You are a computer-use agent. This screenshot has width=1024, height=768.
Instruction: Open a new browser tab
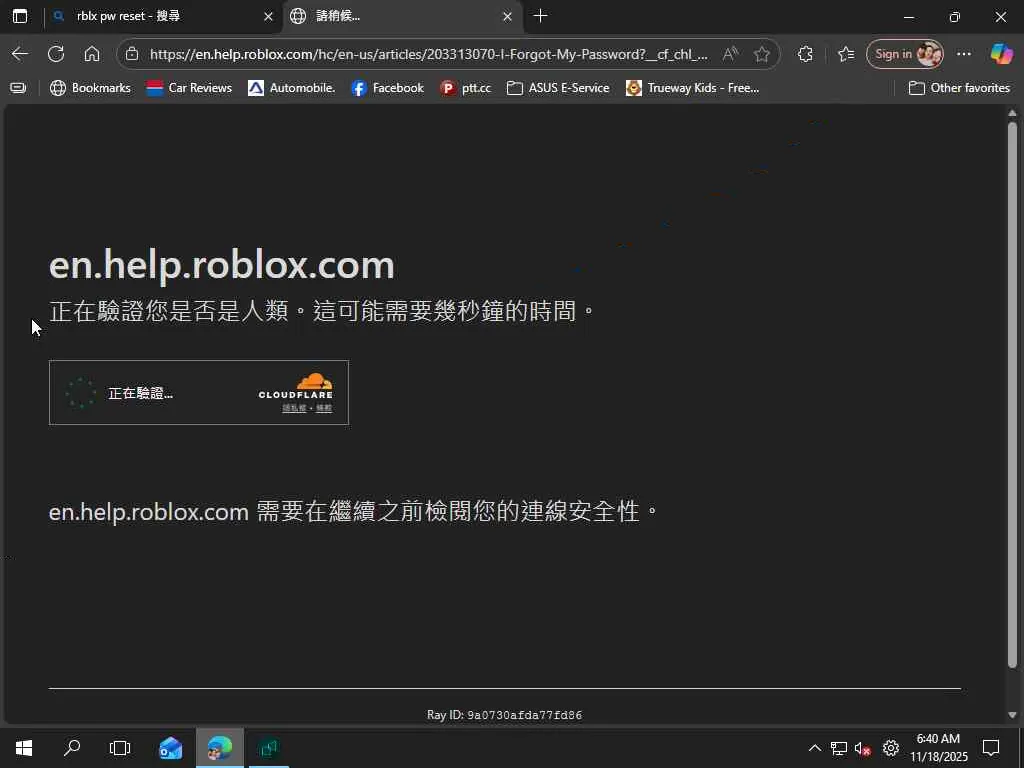(540, 16)
